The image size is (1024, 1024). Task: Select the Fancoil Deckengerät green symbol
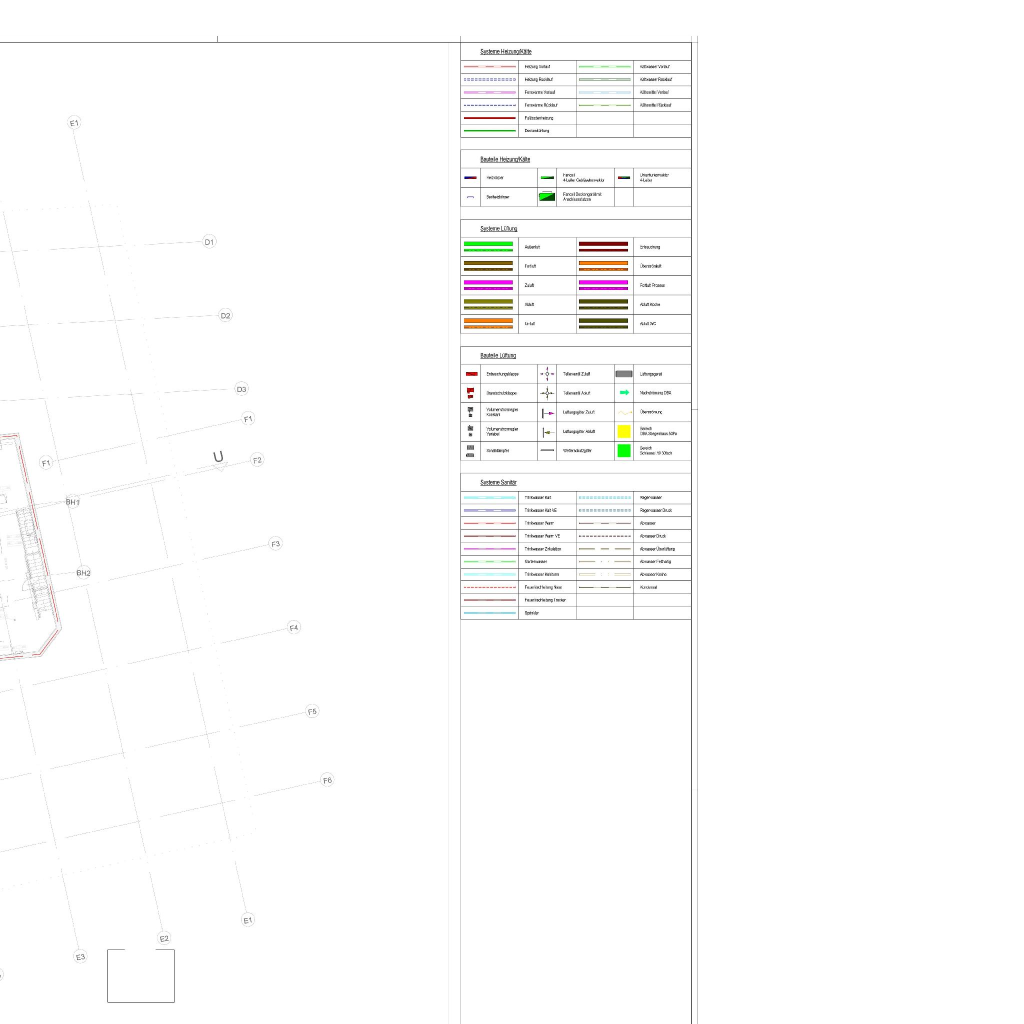[547, 197]
